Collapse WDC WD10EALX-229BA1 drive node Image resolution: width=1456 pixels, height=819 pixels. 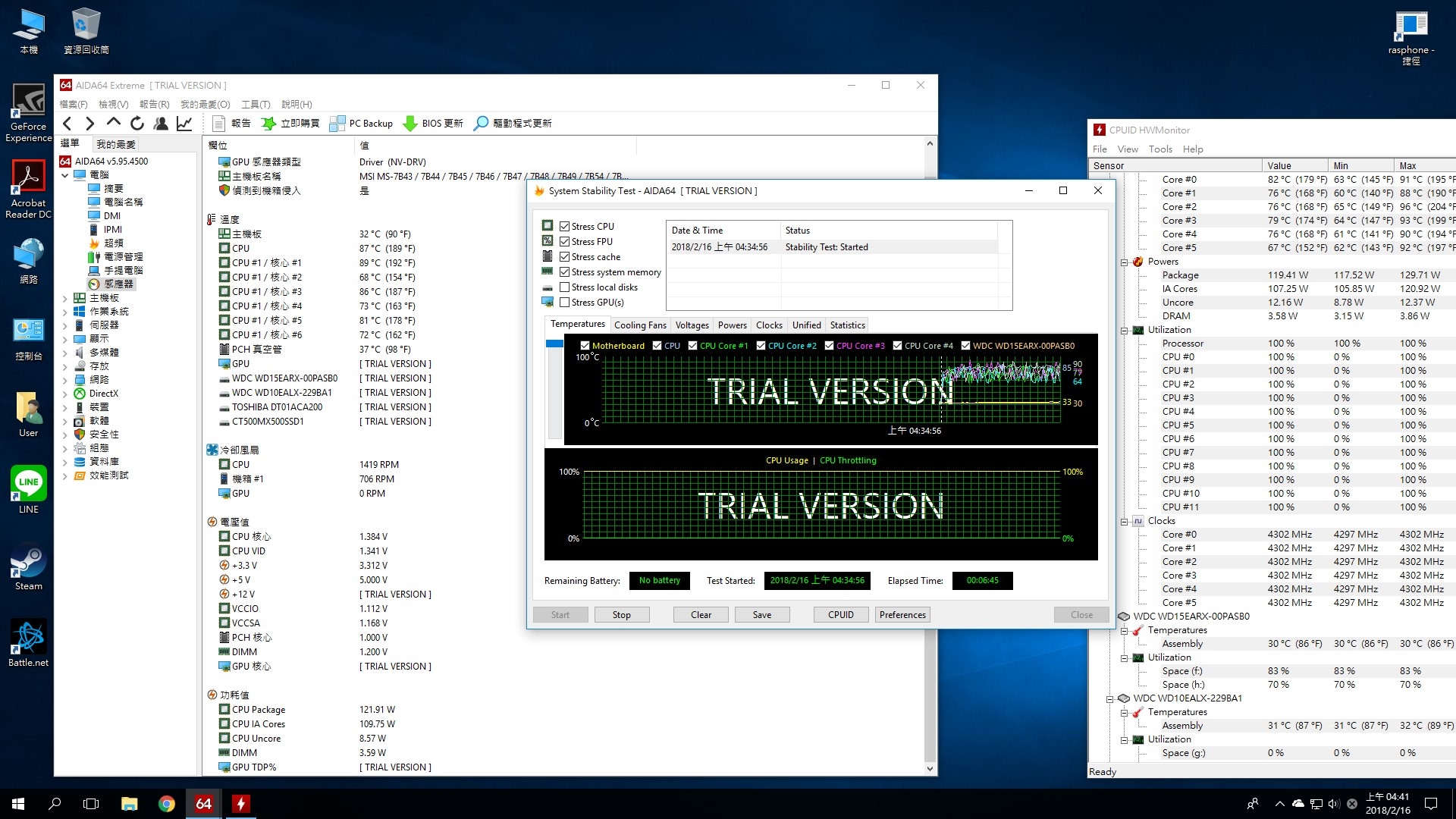tap(1109, 698)
